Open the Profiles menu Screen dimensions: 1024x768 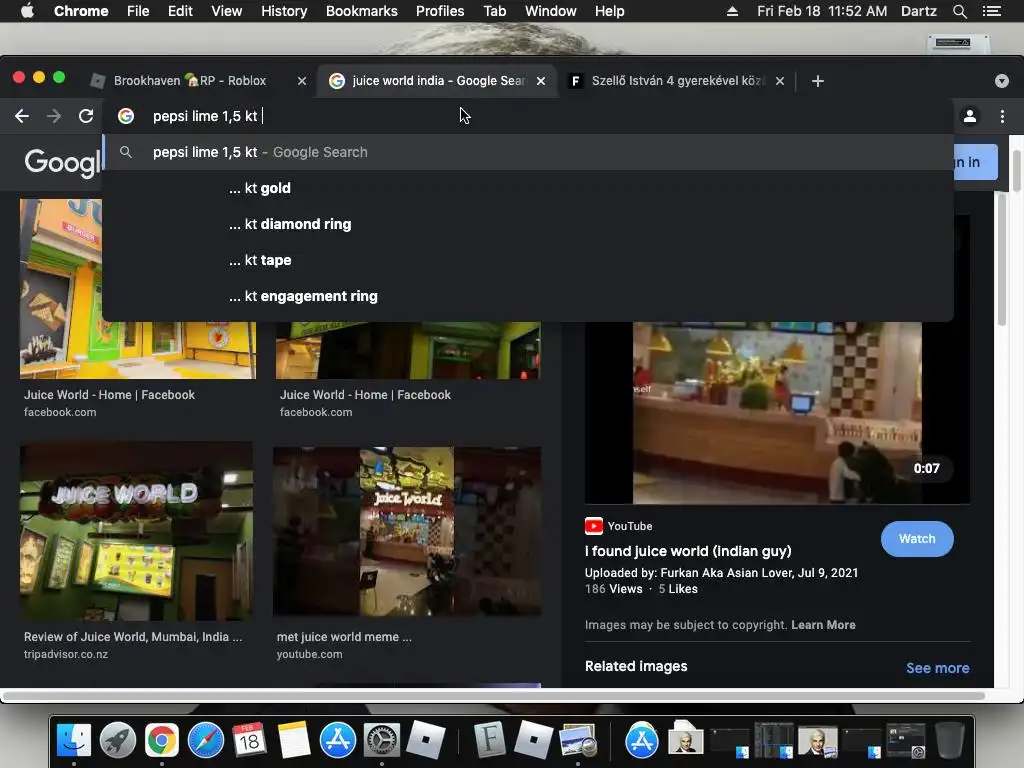[x=440, y=11]
